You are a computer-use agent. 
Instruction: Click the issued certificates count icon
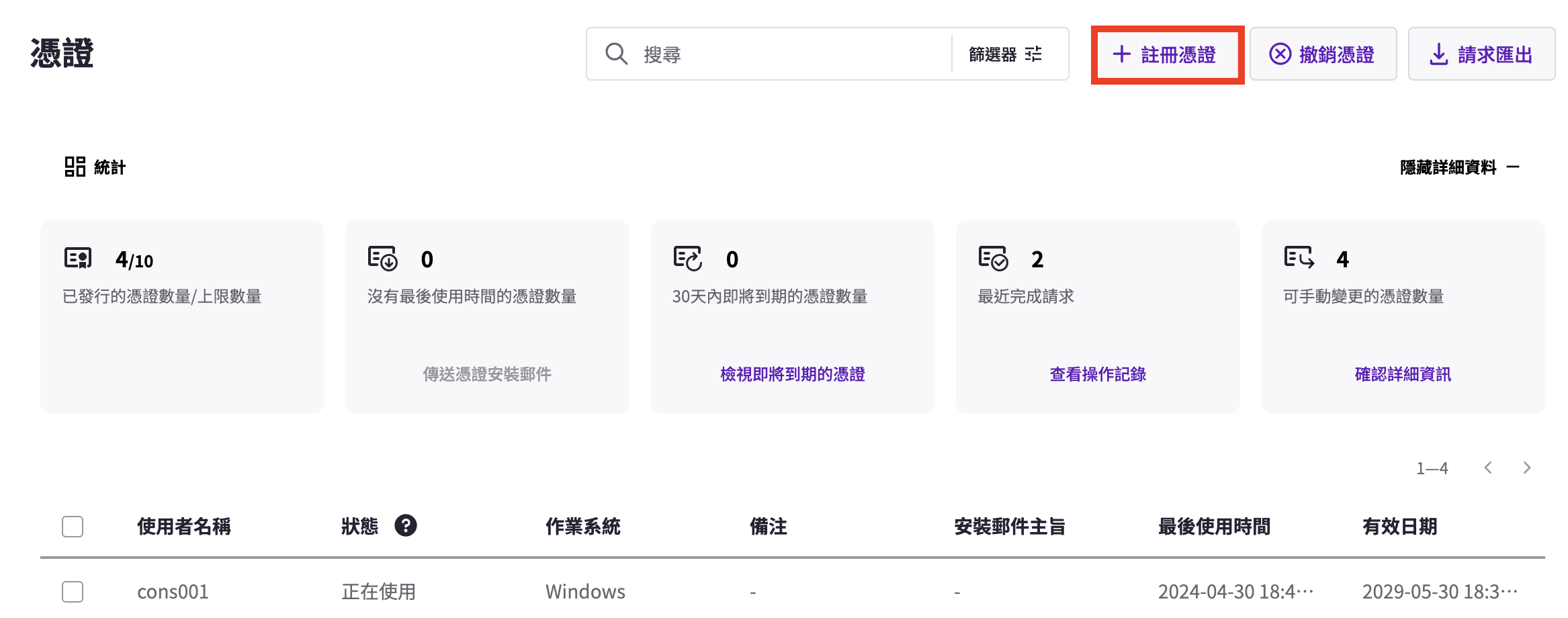78,258
